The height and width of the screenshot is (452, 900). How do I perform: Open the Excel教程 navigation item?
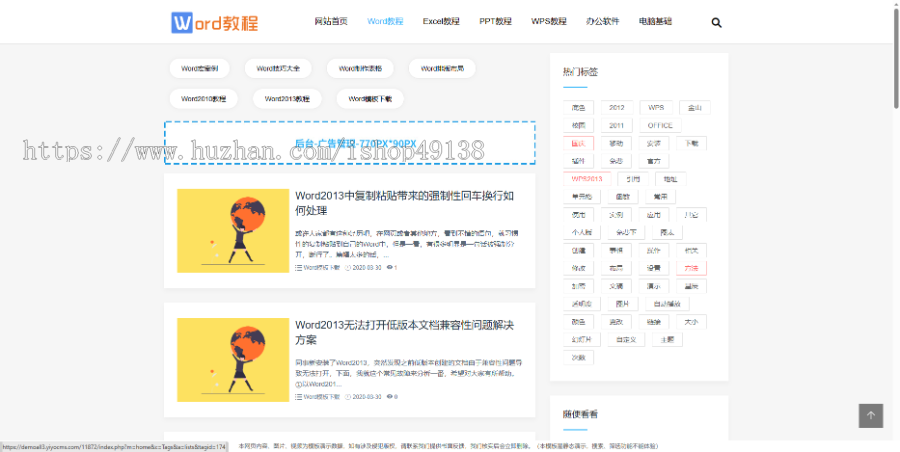(441, 21)
